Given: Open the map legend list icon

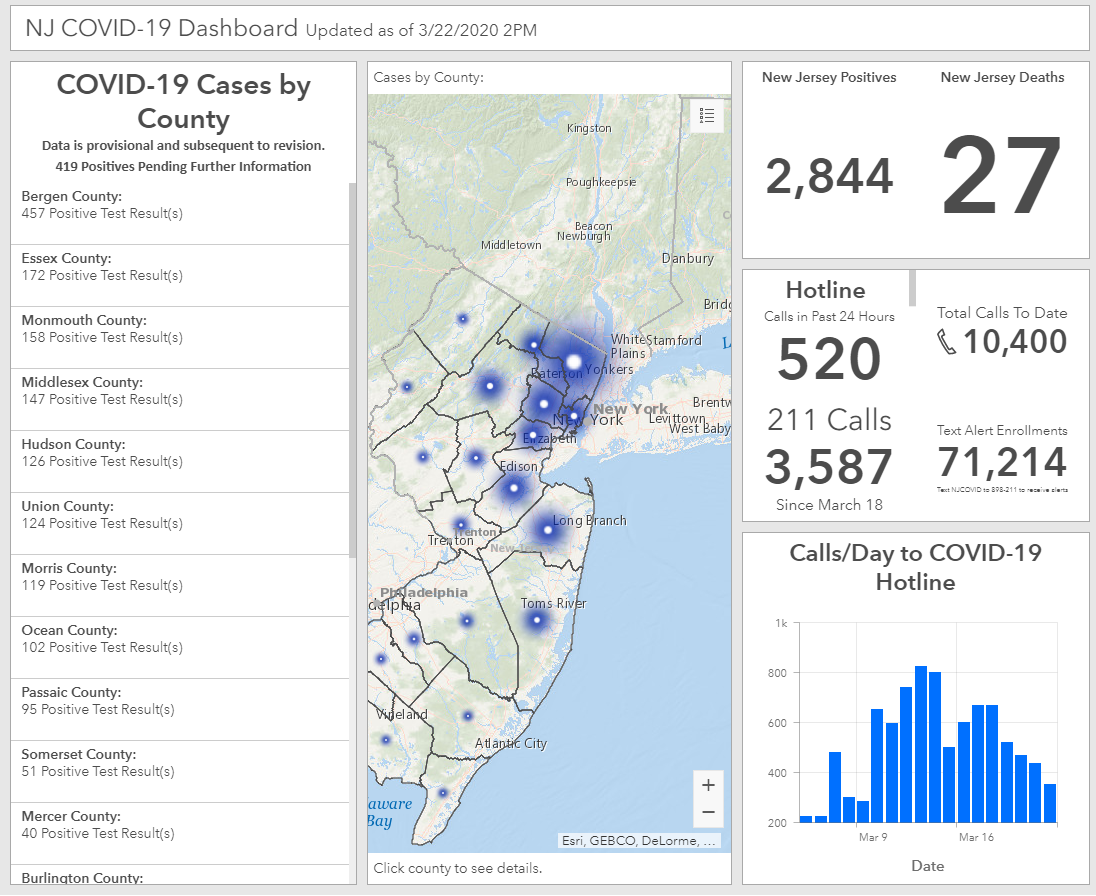Looking at the screenshot, I should [707, 116].
